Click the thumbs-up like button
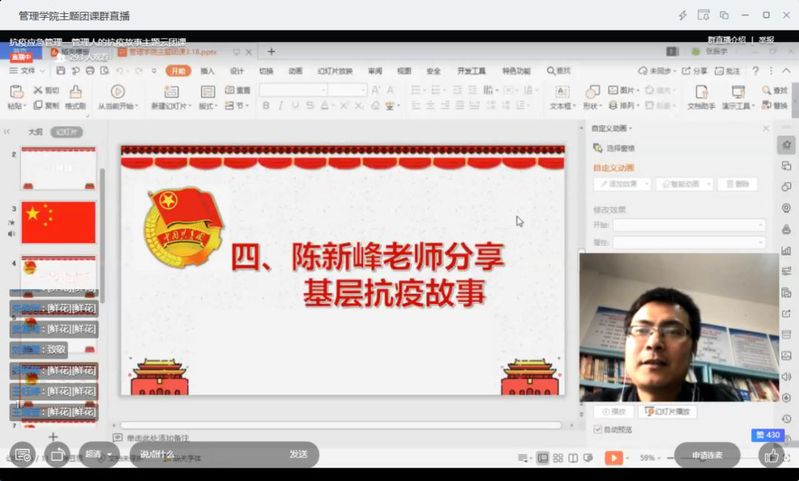The height and width of the screenshot is (481, 799). (x=771, y=455)
